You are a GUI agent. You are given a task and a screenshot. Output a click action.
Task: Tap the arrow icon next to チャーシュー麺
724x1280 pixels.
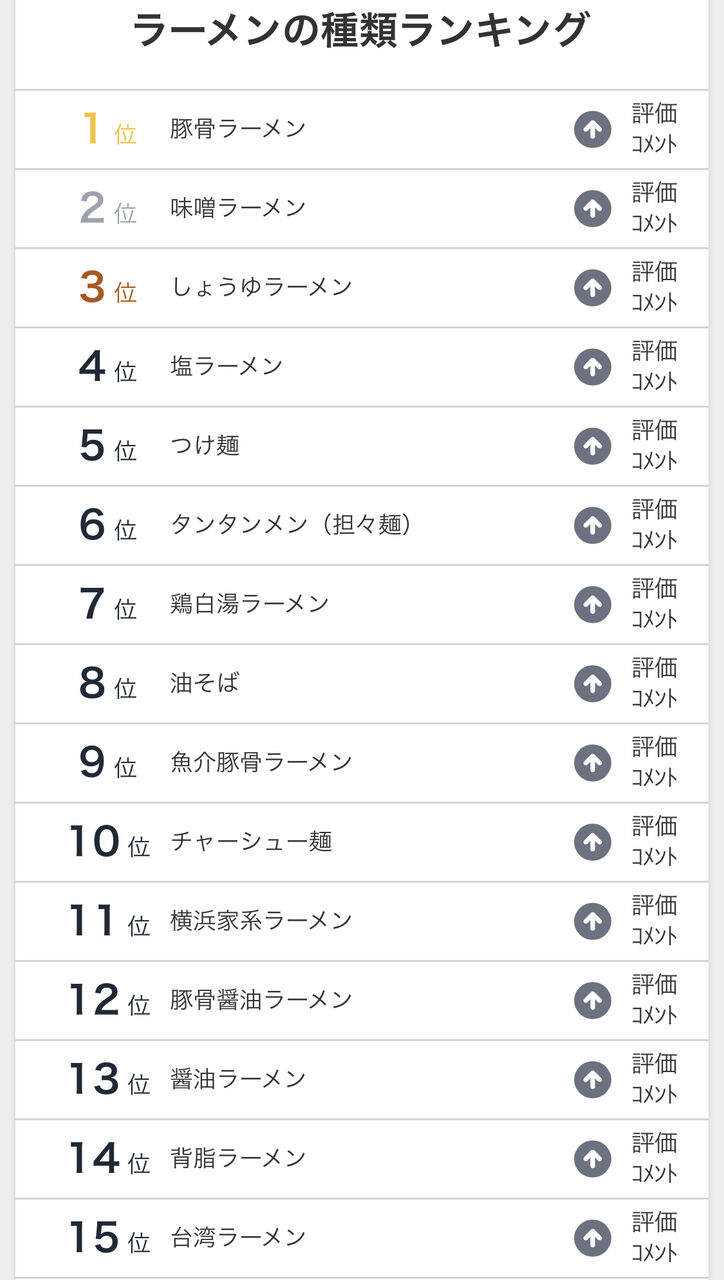(592, 842)
